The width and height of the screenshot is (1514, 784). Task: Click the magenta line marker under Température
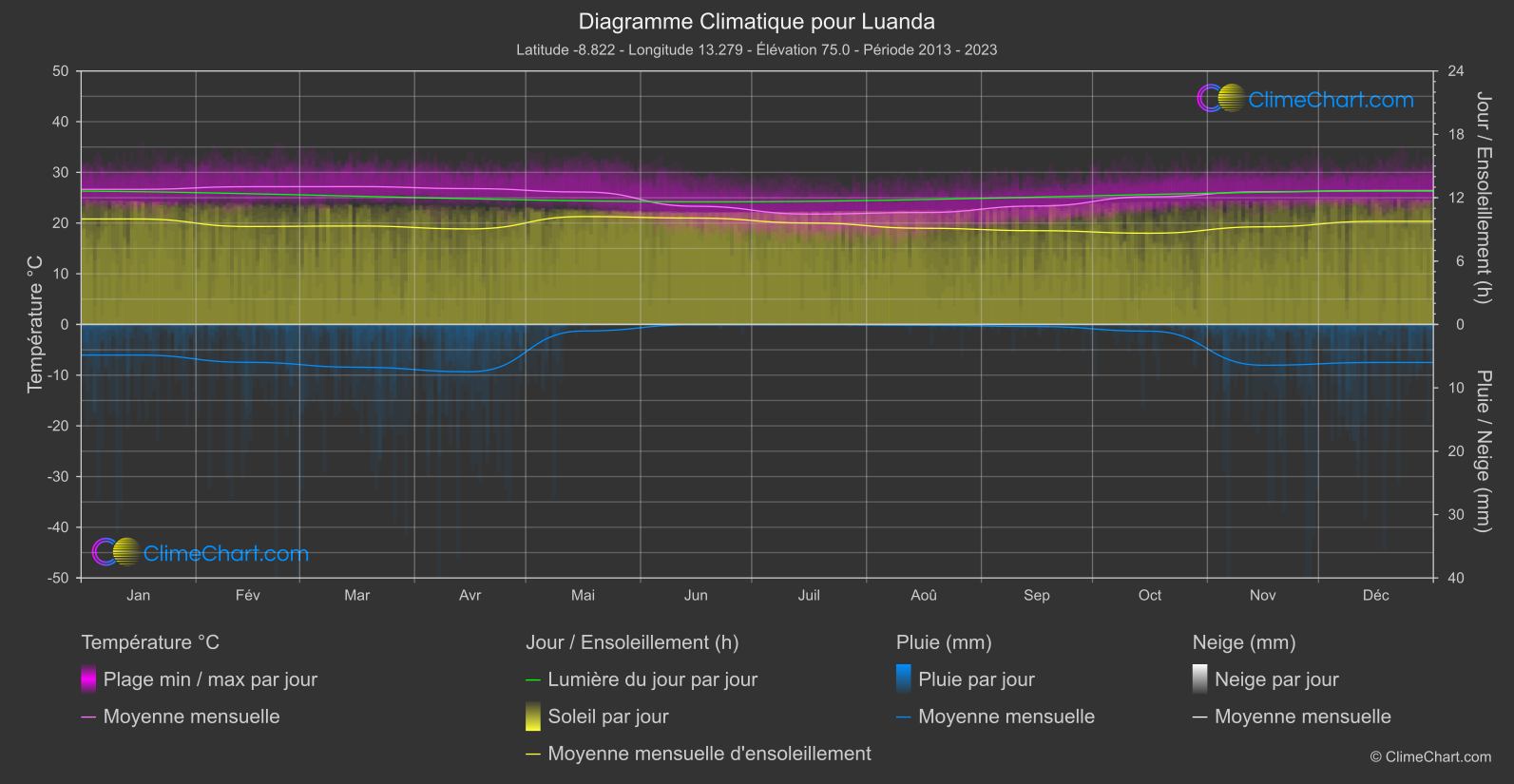click(x=88, y=717)
